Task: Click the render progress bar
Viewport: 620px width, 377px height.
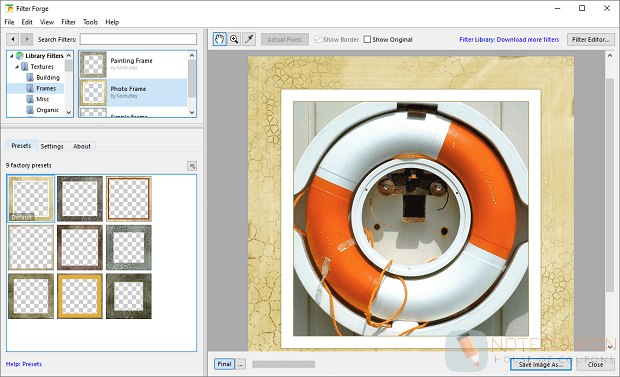Action: [x=284, y=364]
